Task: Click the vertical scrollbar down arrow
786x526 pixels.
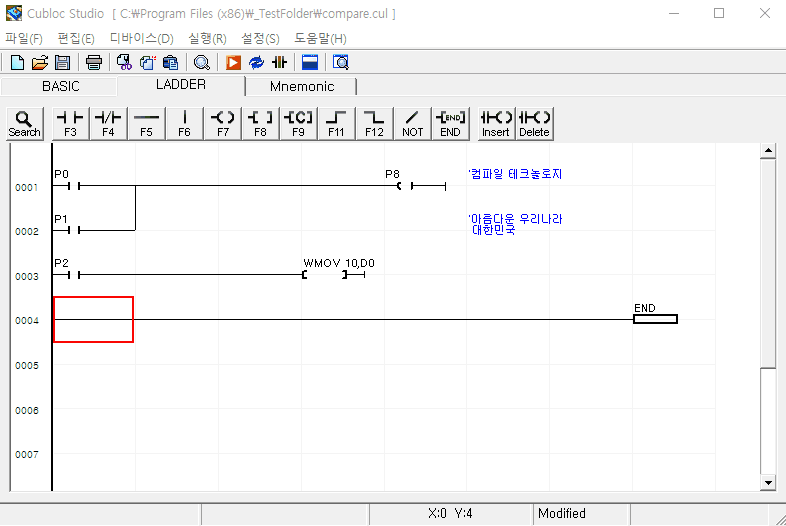Action: coord(768,482)
